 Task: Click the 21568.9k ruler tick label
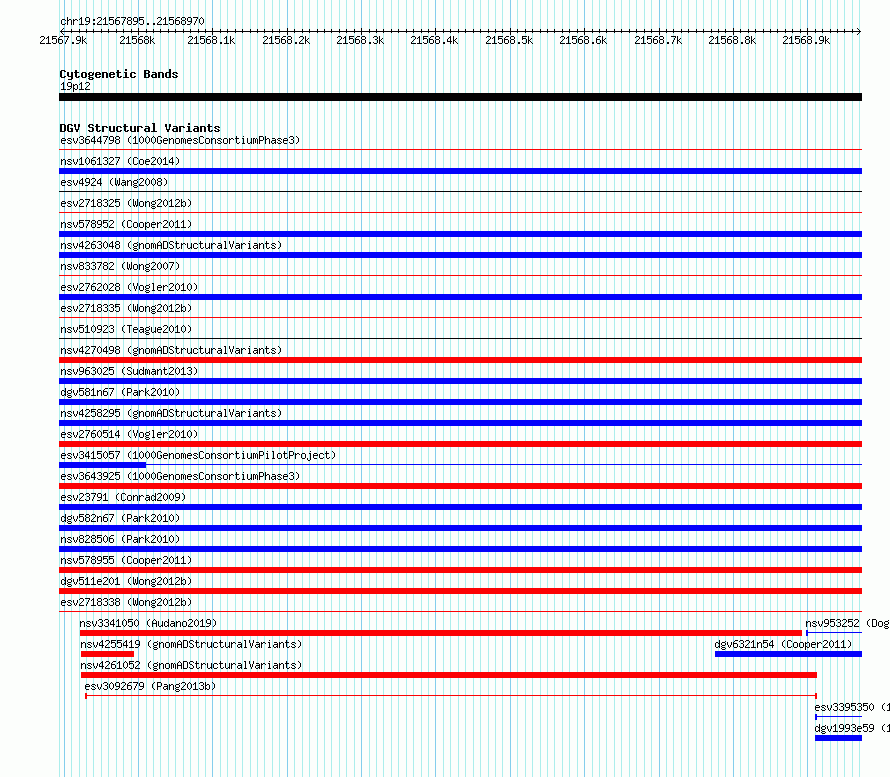point(806,40)
